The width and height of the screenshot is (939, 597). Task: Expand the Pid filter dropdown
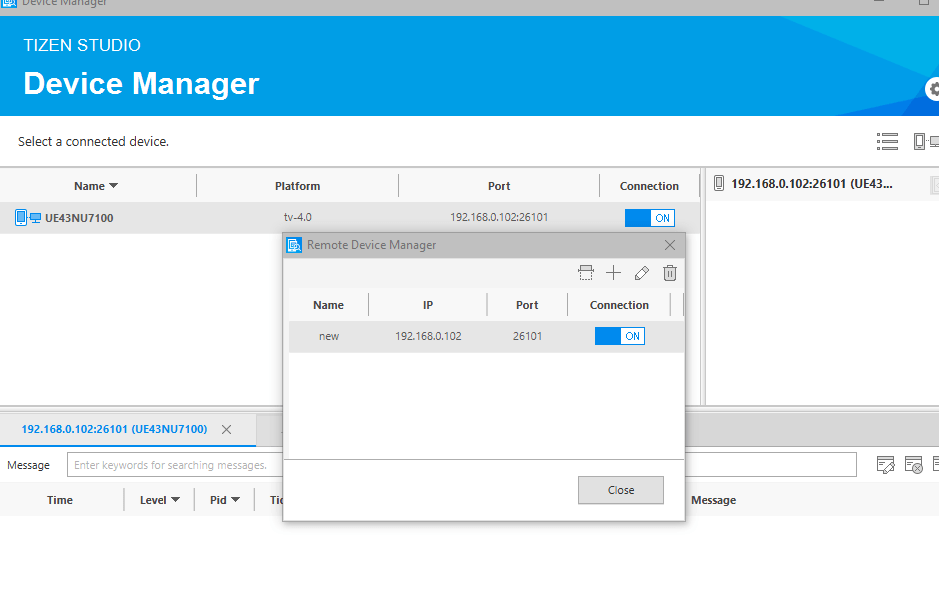pos(235,500)
